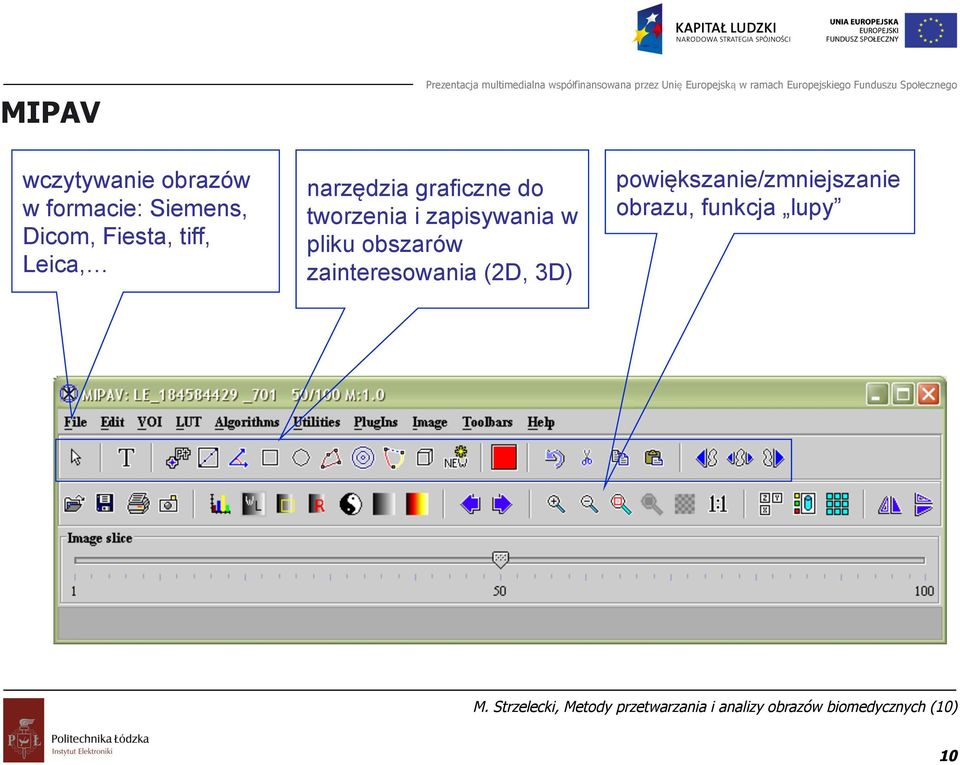Image resolution: width=960 pixels, height=765 pixels.
Task: Minimize the MIPAV window
Action: (877, 394)
